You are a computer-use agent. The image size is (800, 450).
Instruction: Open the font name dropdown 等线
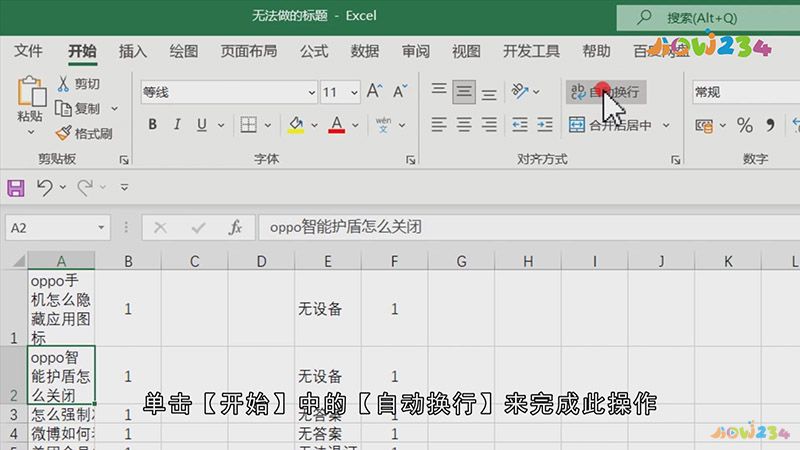tap(311, 93)
